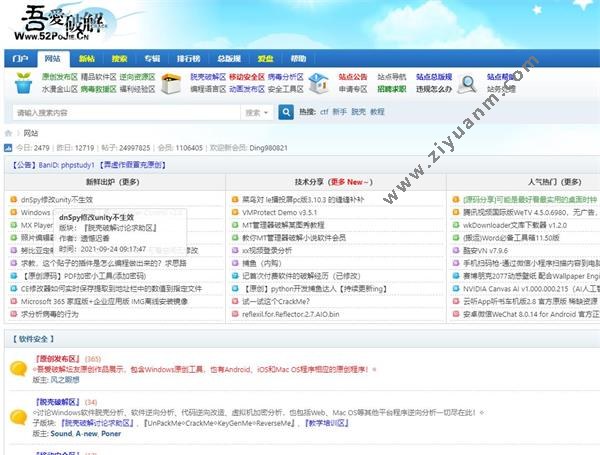Open the 病毒分析区 quick link
Screen dimensions: 600x455
[285, 77]
